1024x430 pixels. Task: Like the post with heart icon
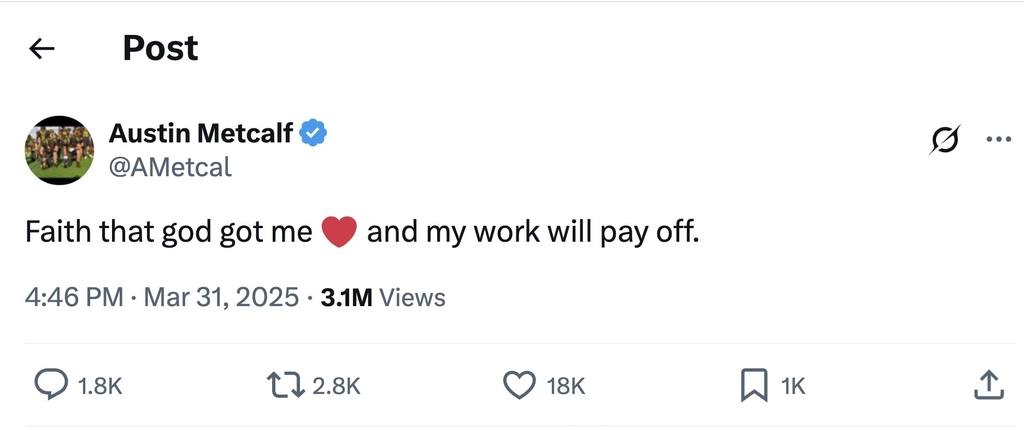pyautogui.click(x=519, y=385)
